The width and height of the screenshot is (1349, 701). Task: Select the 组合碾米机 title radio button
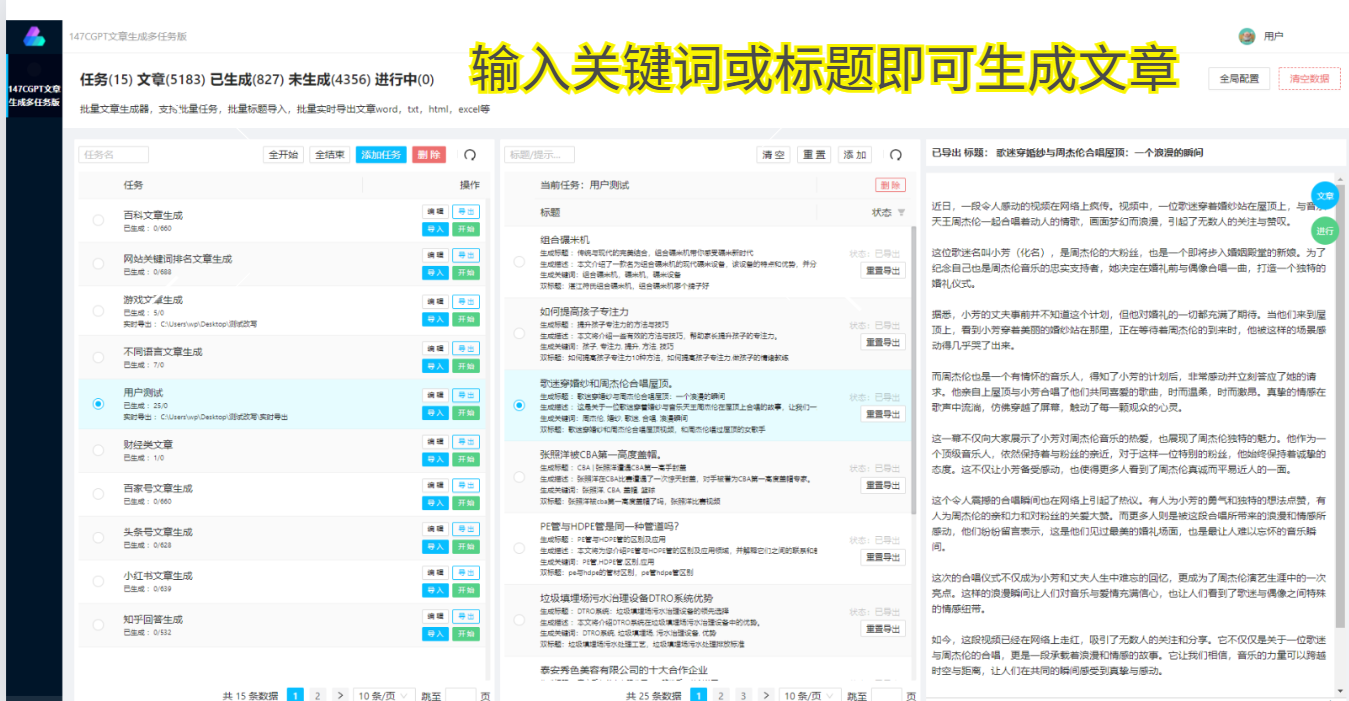pyautogui.click(x=517, y=260)
